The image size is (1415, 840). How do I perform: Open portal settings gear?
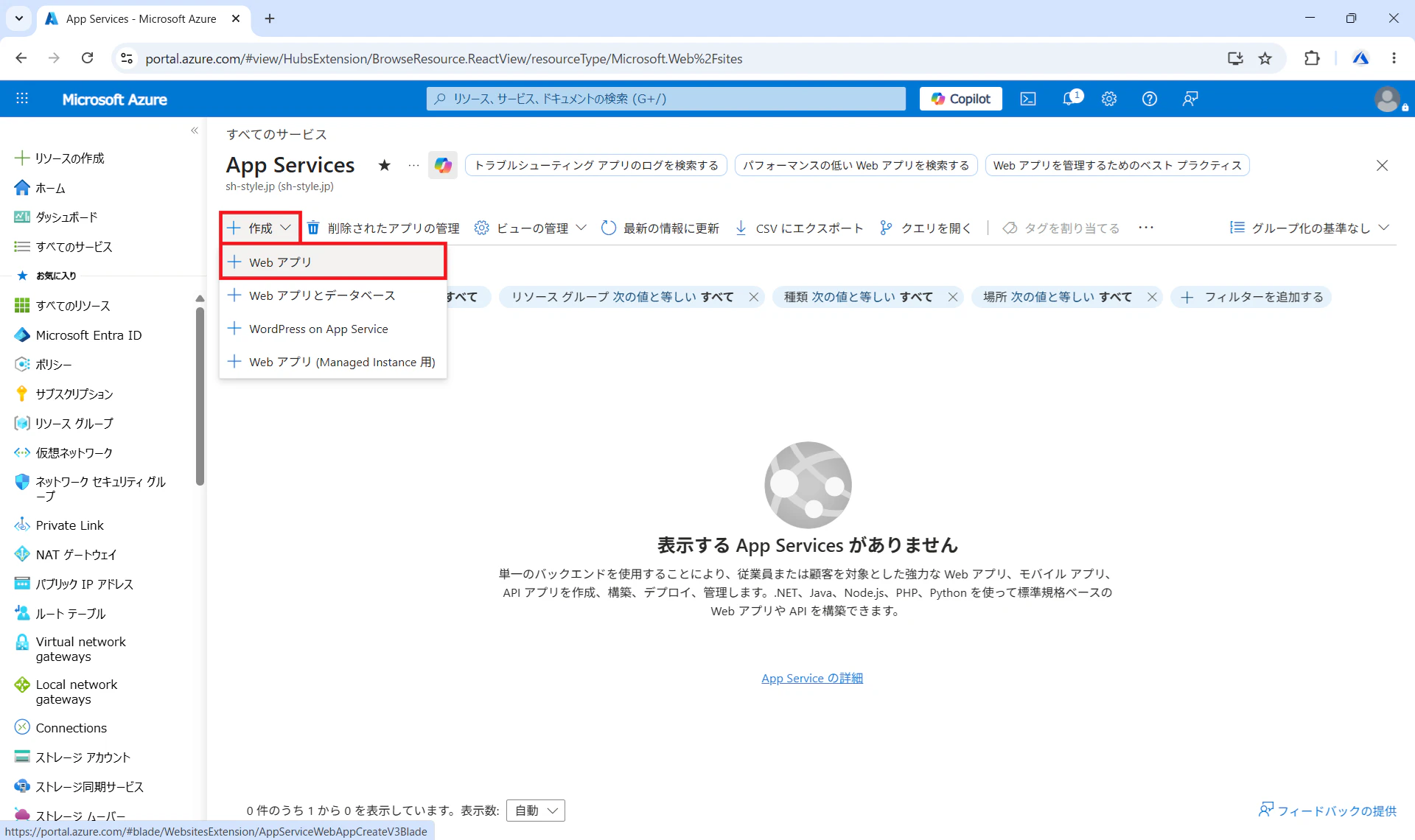[1109, 99]
